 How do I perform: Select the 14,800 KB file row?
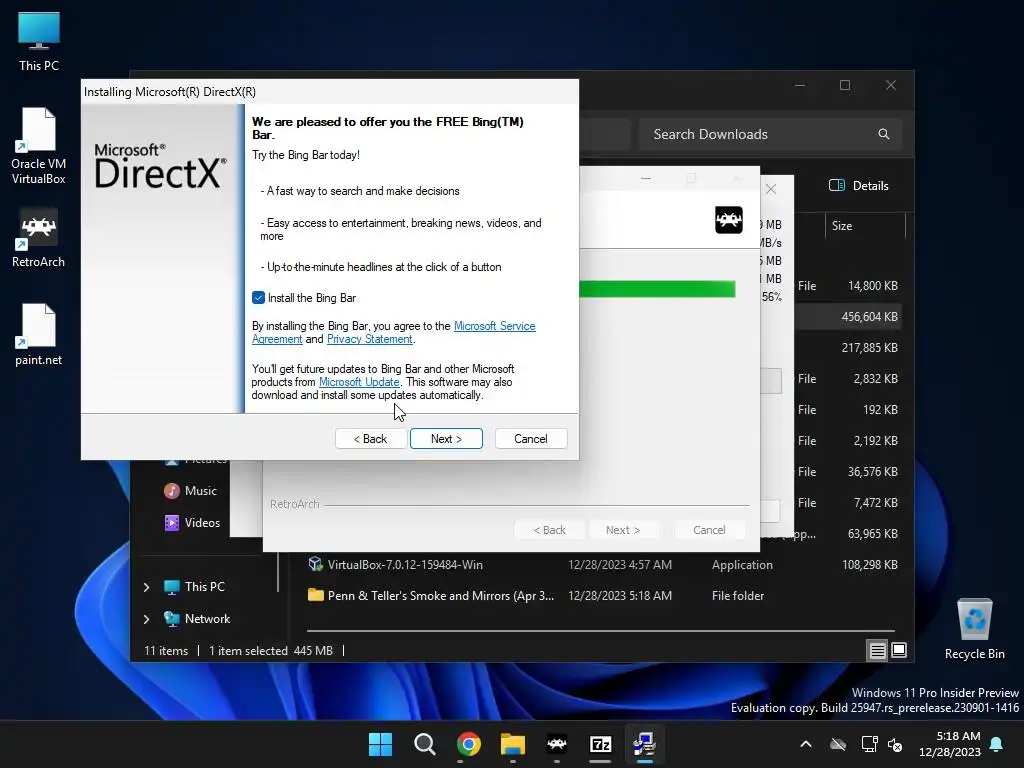(848, 286)
